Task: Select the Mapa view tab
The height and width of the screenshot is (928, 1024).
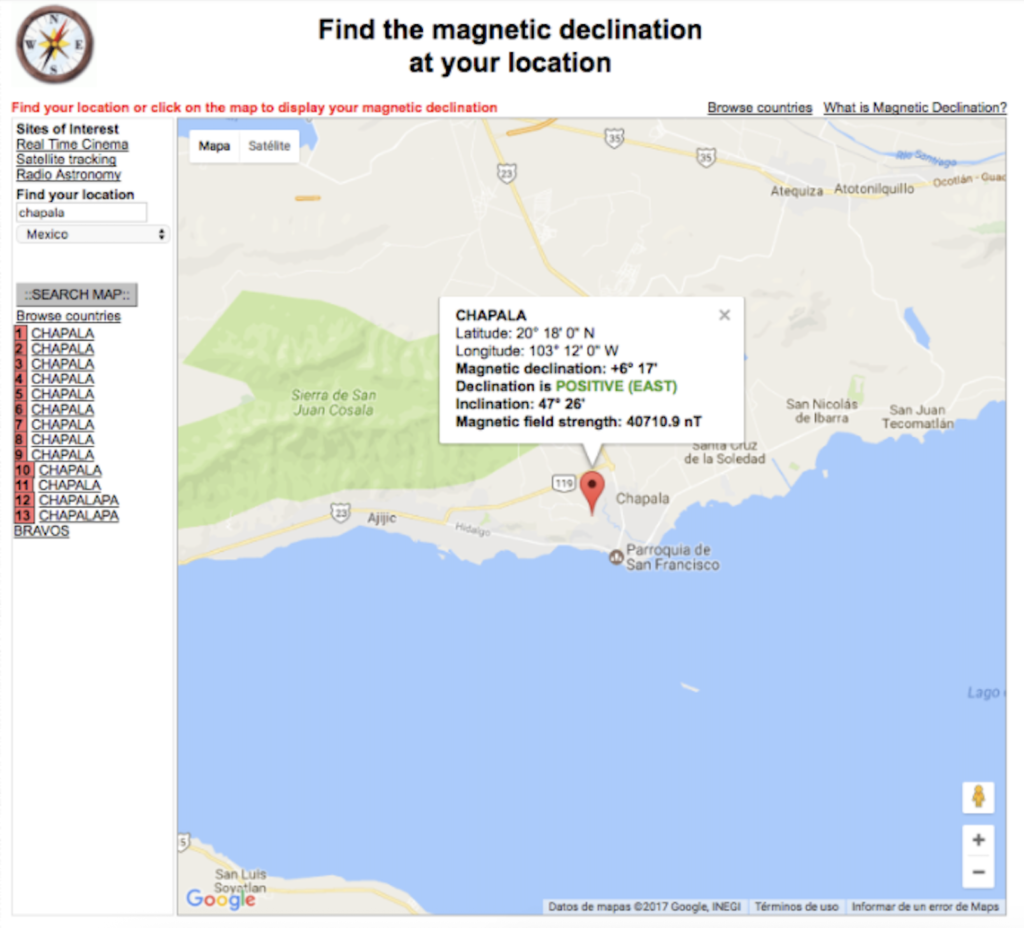Action: point(214,146)
